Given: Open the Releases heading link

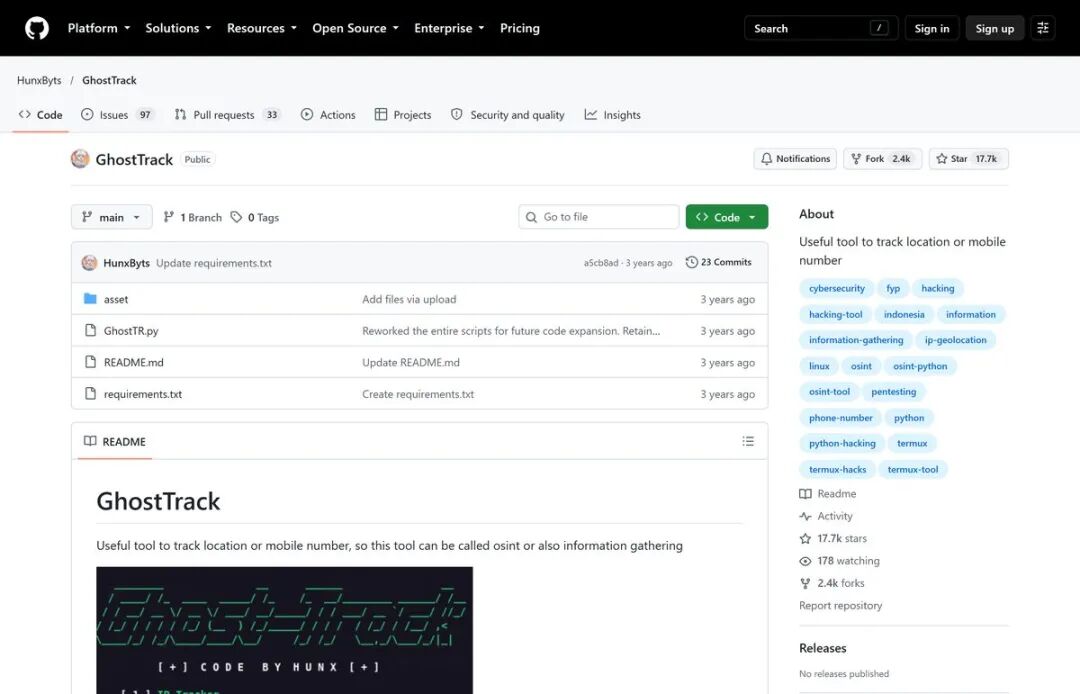Looking at the screenshot, I should (x=822, y=649).
